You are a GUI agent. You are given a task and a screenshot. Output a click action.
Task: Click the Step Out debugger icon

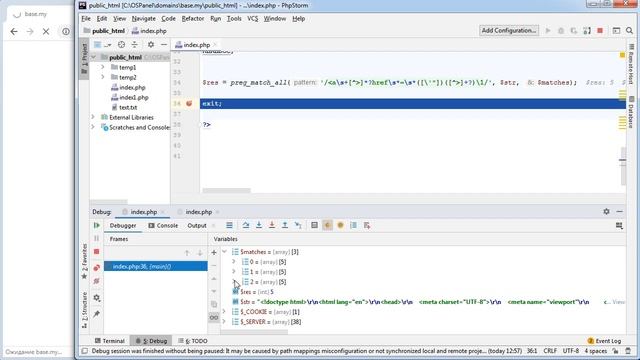click(285, 225)
